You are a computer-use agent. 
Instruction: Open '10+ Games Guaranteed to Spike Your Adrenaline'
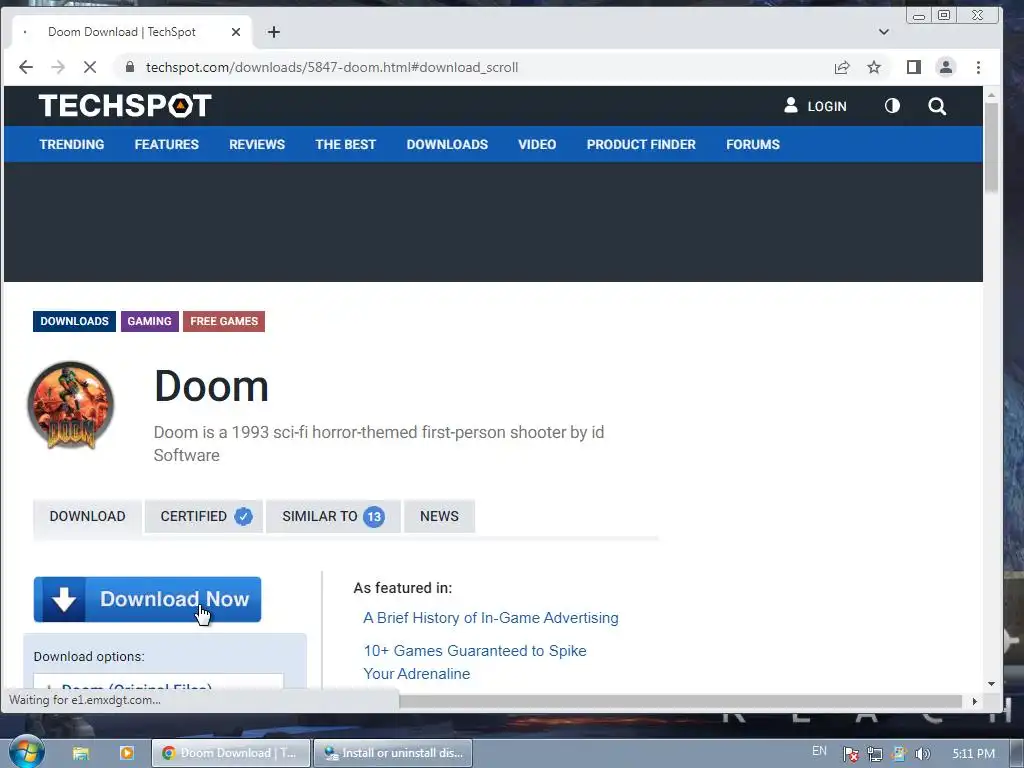pos(475,662)
